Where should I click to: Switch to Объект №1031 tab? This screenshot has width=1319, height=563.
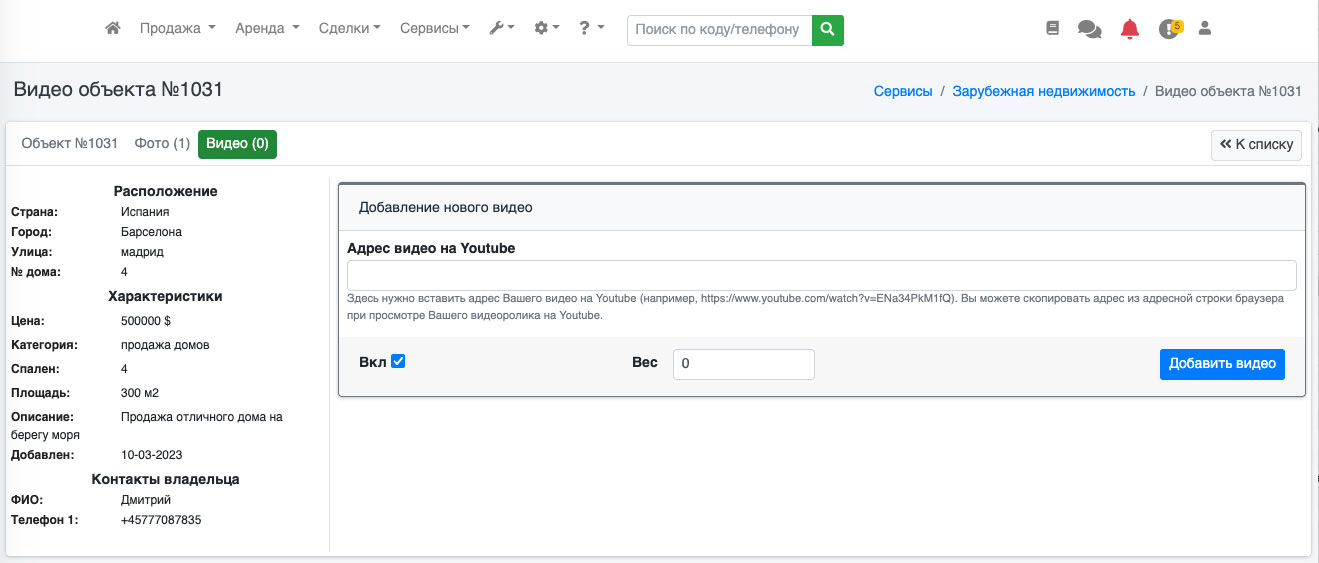(70, 144)
